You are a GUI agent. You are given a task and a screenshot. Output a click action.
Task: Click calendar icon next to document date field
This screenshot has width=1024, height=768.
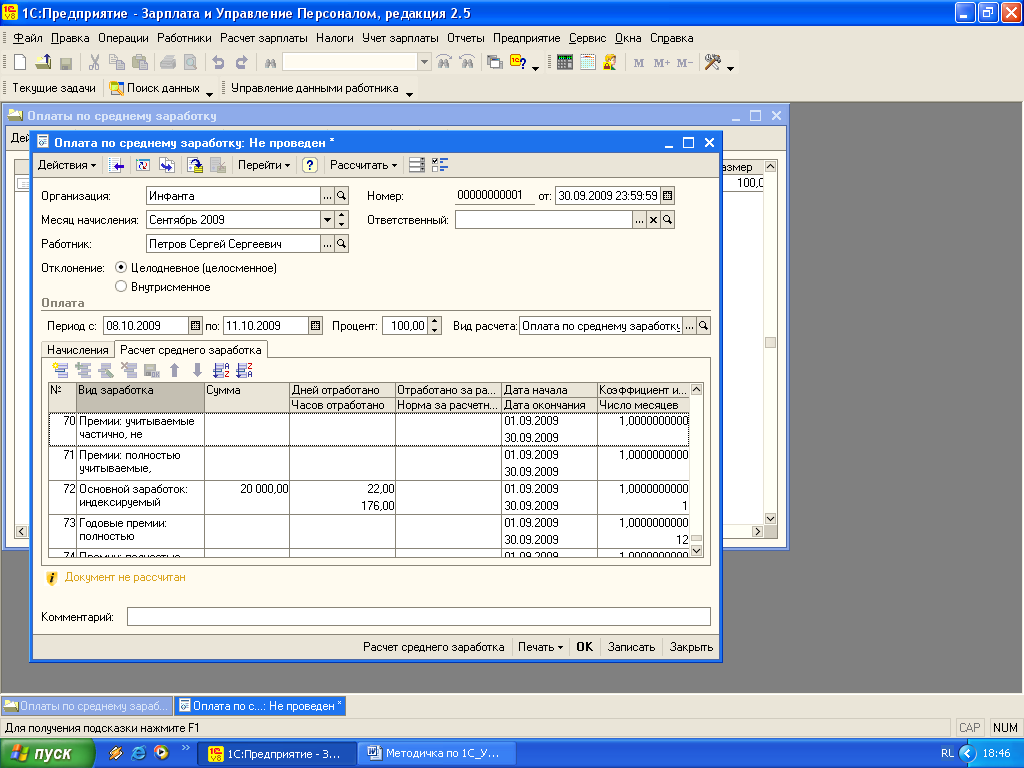pos(667,195)
